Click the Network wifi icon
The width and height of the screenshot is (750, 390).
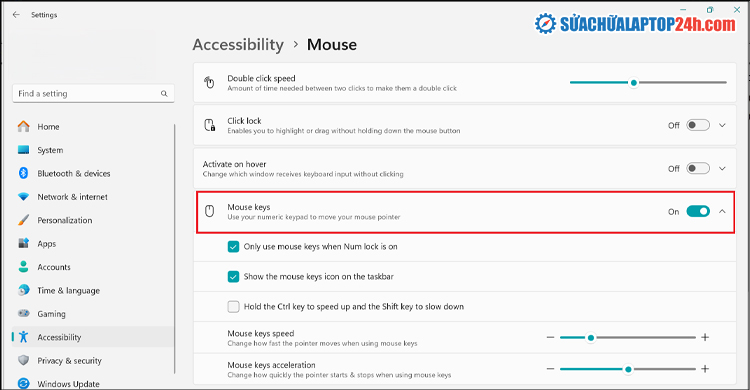23,197
